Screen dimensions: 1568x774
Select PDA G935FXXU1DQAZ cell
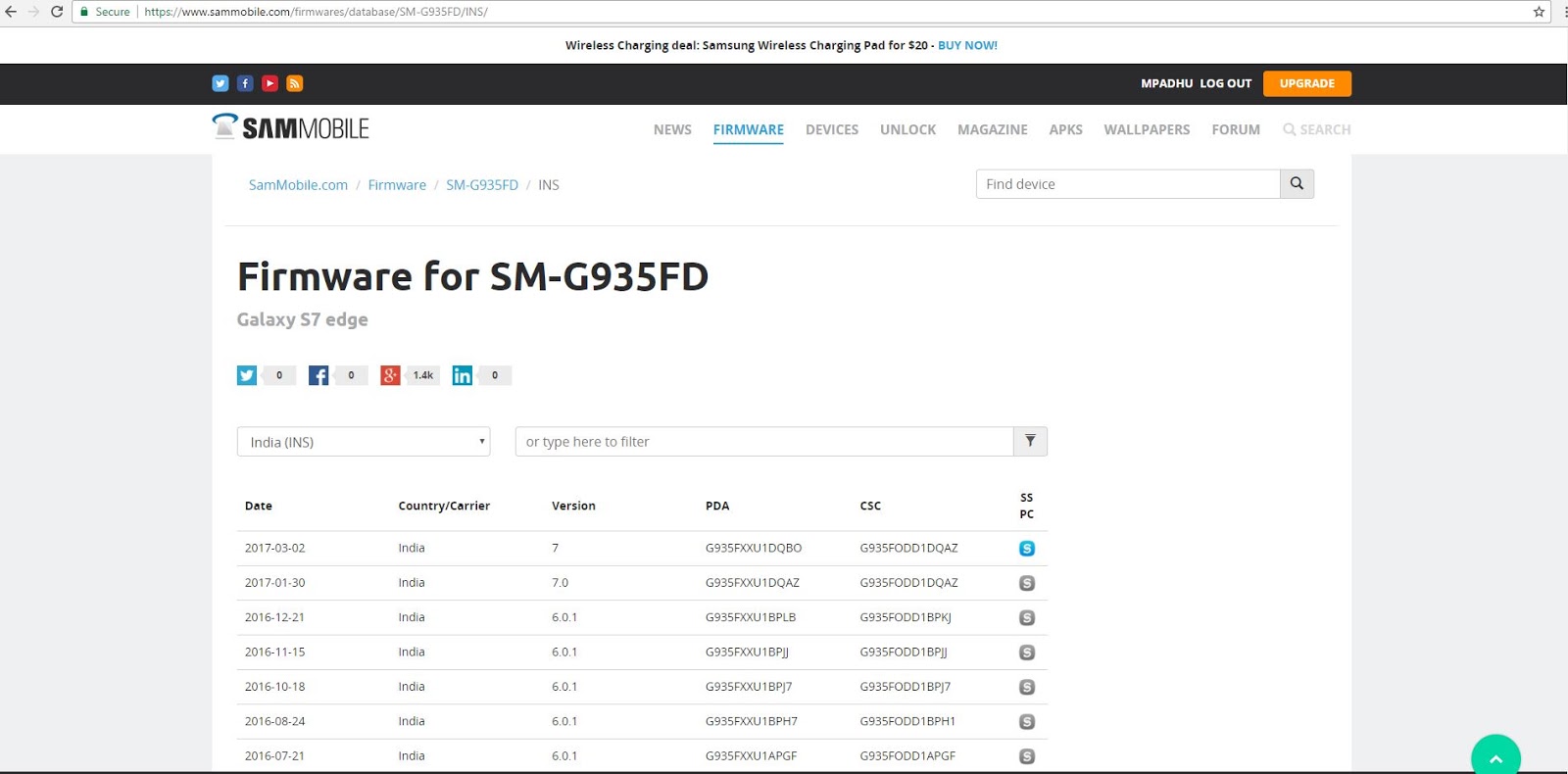click(x=753, y=582)
